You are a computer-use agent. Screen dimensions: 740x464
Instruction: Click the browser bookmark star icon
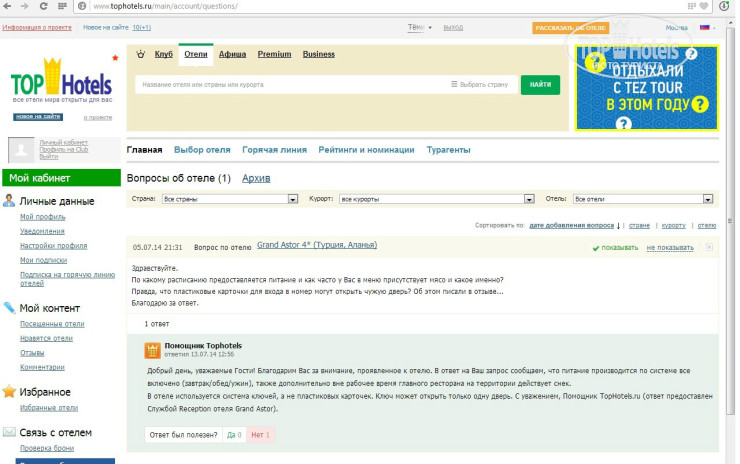[702, 6]
